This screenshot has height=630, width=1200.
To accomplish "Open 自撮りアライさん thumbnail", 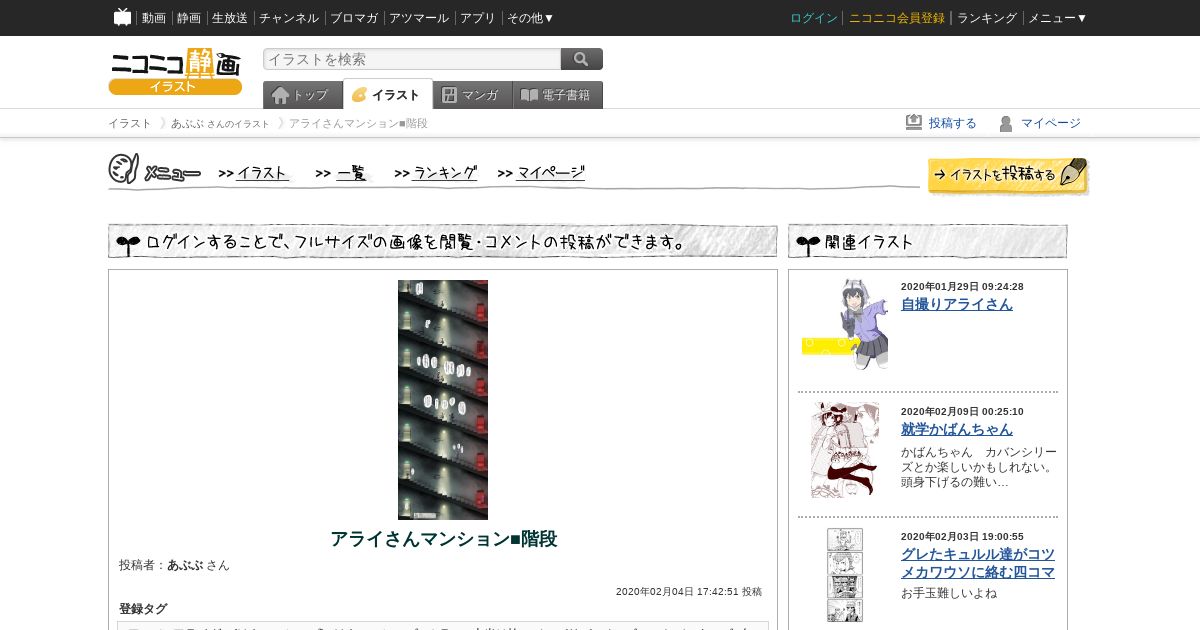I will 845,324.
